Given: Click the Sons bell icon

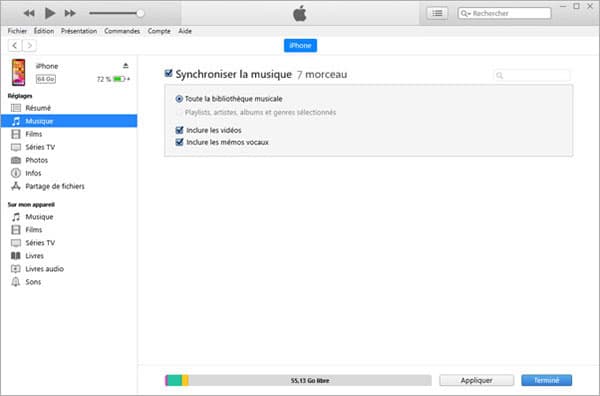Looking at the screenshot, I should click(x=16, y=282).
